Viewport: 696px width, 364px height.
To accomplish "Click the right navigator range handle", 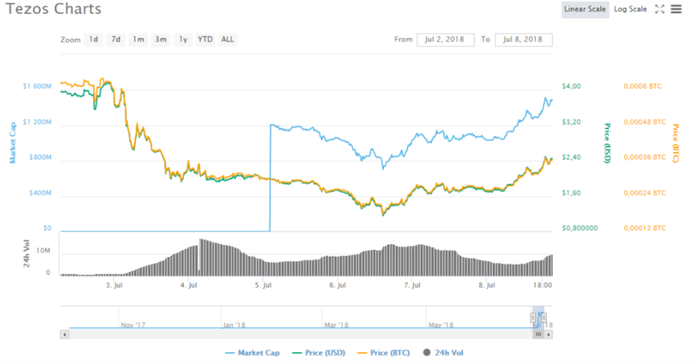I will tap(544, 317).
